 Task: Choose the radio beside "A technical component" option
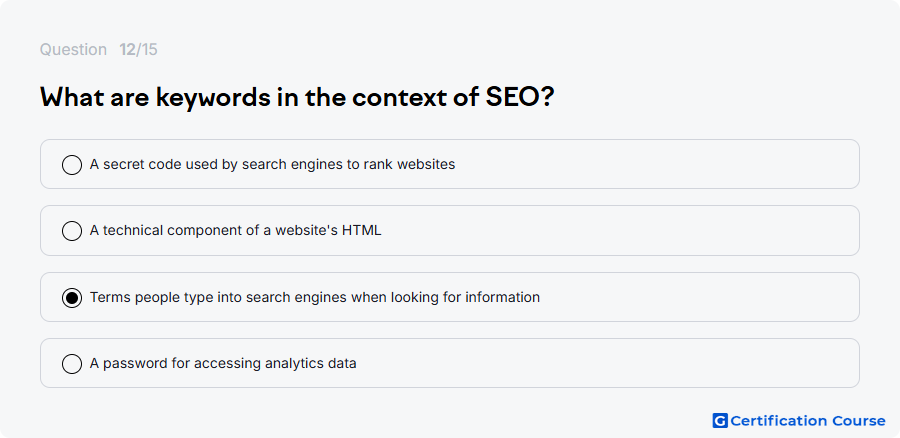[72, 231]
